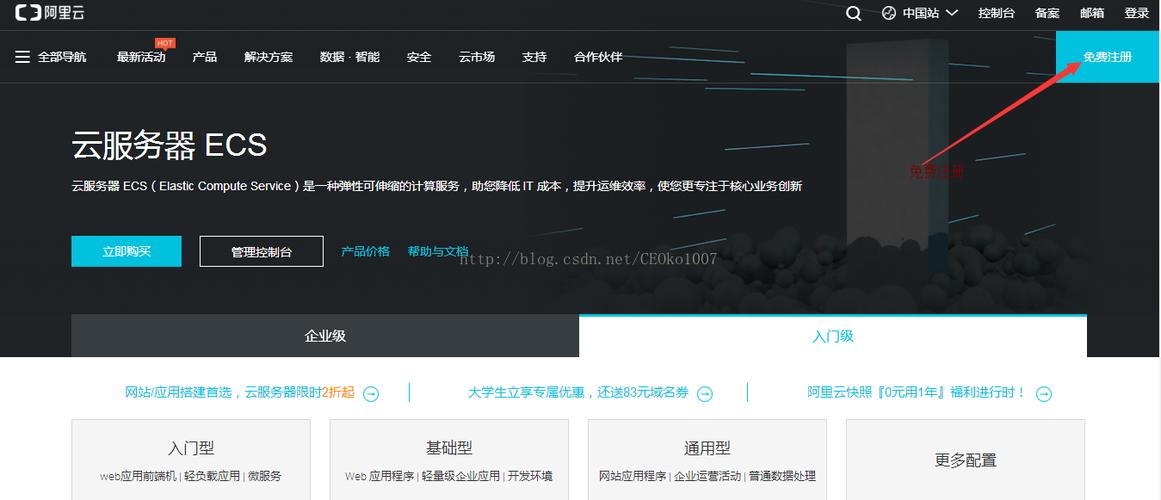The height and width of the screenshot is (500, 1161).
Task: Open 控制台 in the top bar
Action: [x=996, y=13]
